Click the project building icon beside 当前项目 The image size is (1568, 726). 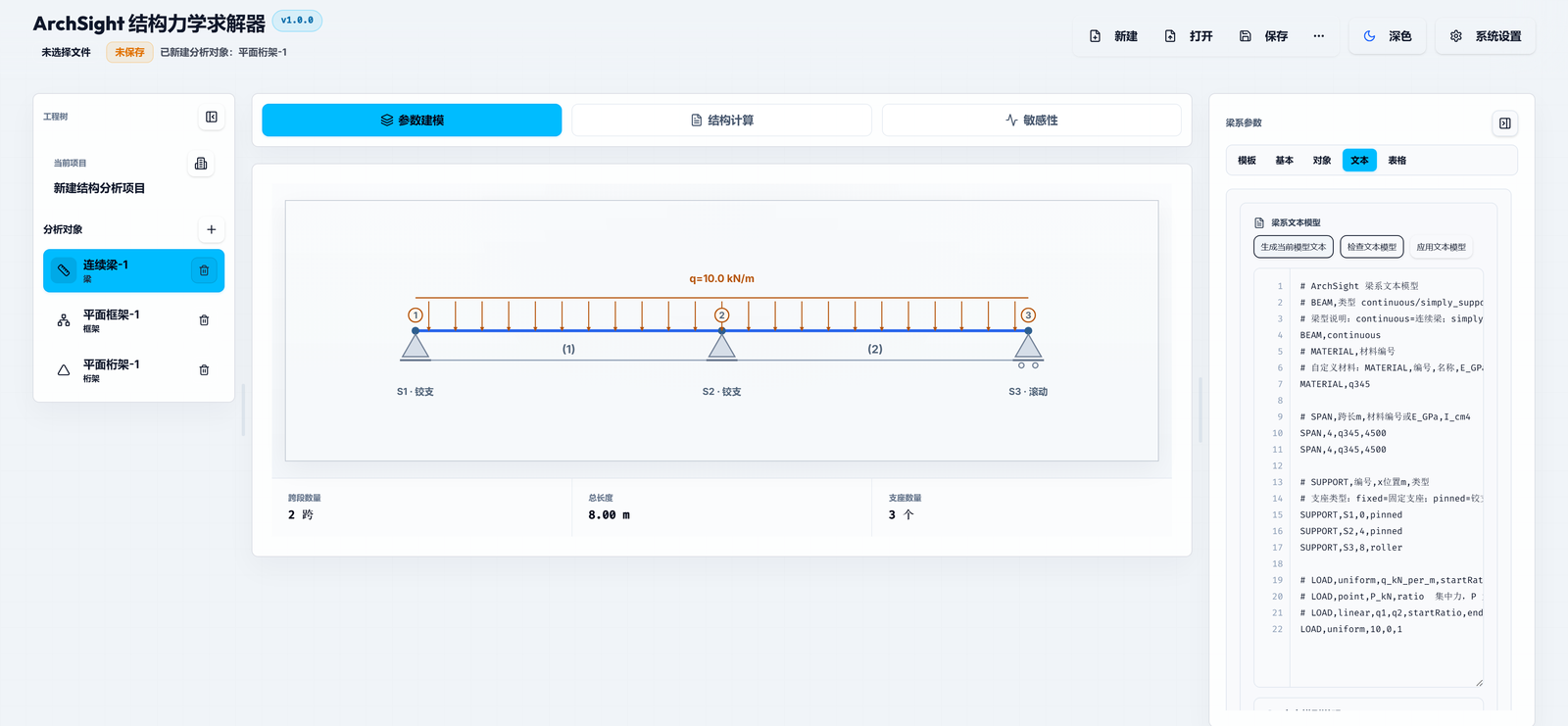click(201, 164)
